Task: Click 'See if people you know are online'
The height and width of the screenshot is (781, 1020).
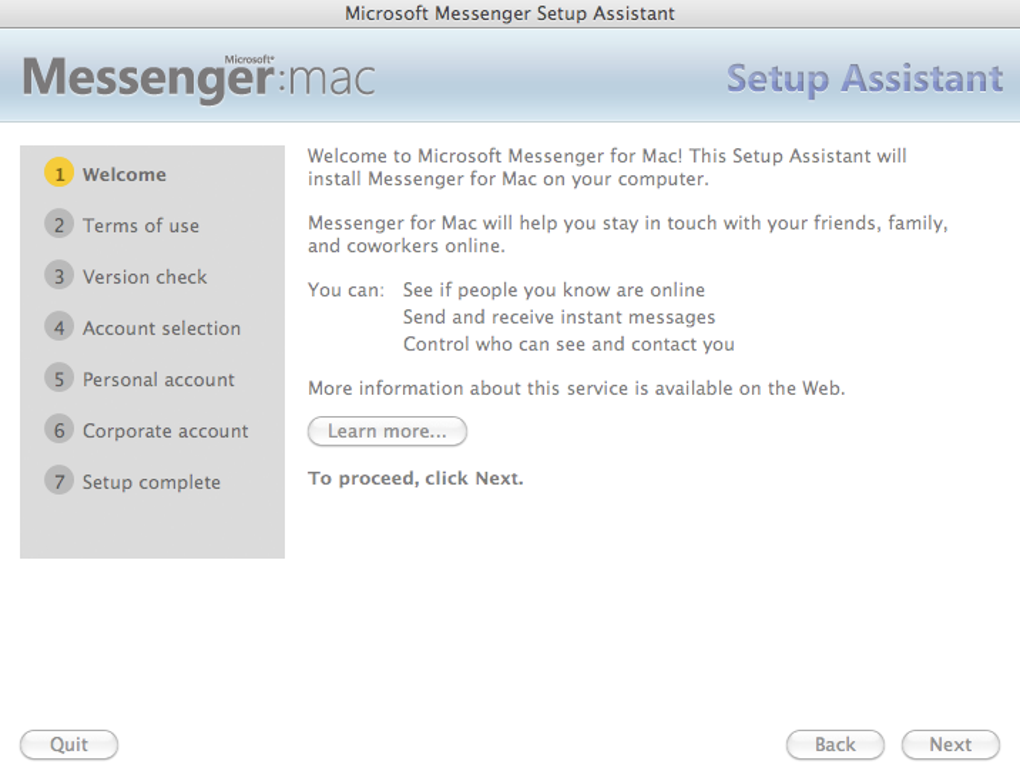Action: coord(554,290)
